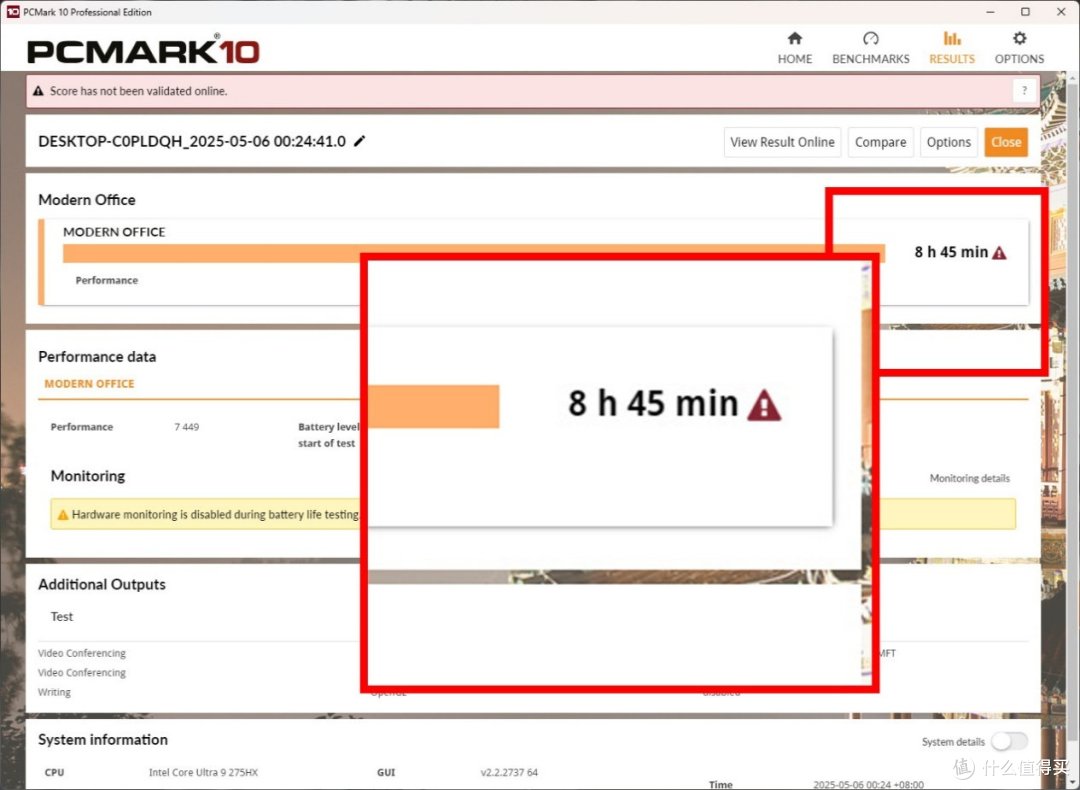Click warning icon in validation banner
The image size is (1080, 790).
pyautogui.click(x=39, y=91)
